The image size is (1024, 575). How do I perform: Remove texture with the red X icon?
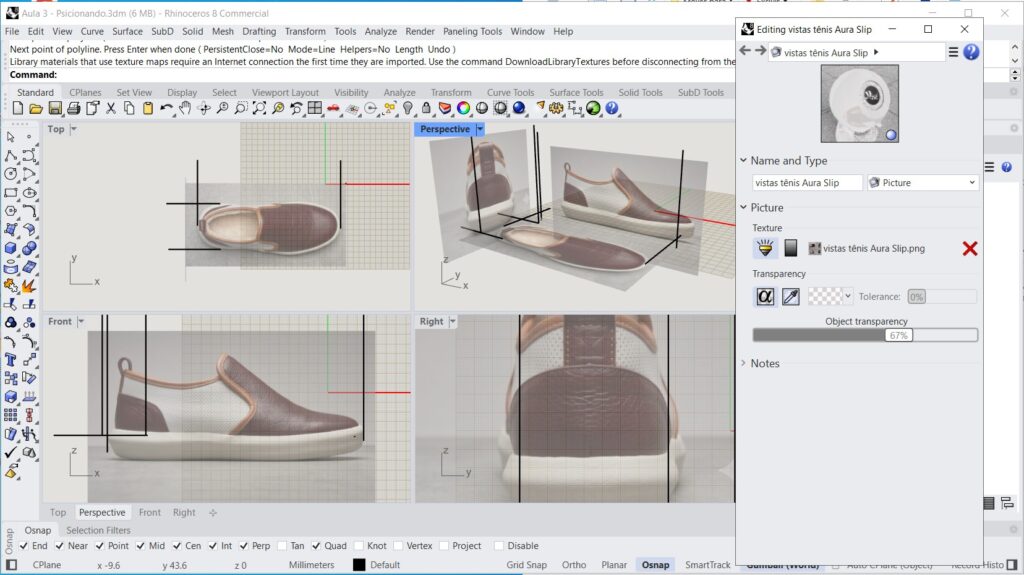pos(970,248)
